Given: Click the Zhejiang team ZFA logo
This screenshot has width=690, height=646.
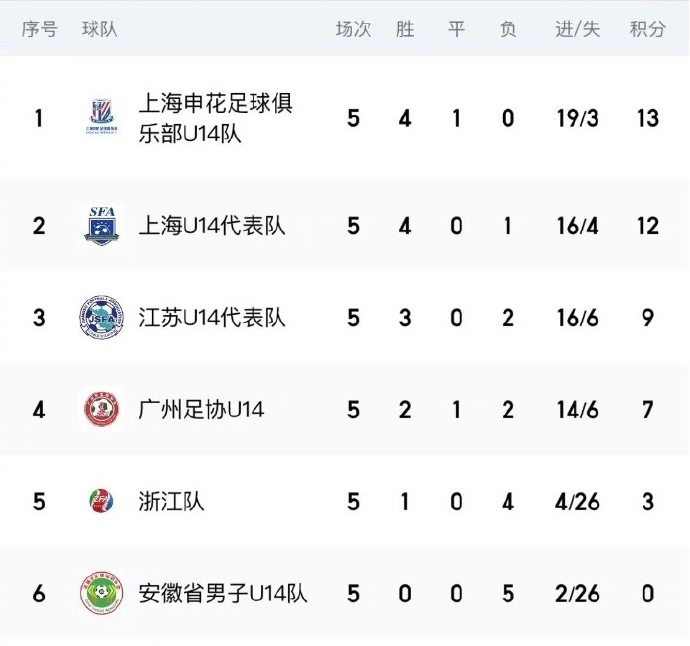Looking at the screenshot, I should pos(101,501).
